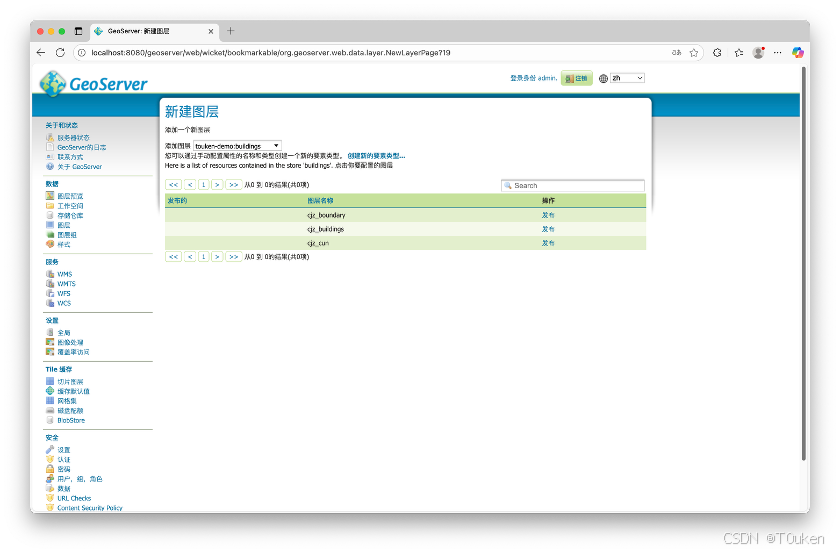
Task: Sort by the published column header
Action: pyautogui.click(x=177, y=200)
